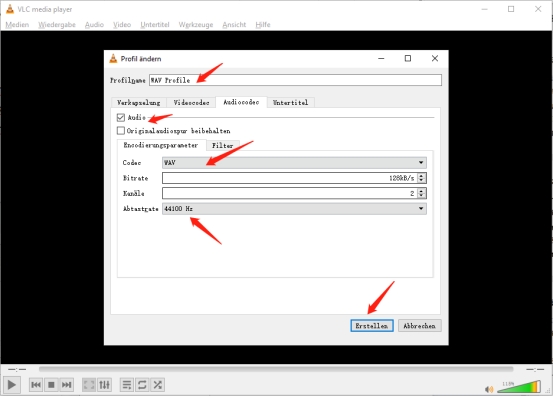Open extended settings equalizer icon
This screenshot has width=553, height=397.
(104, 385)
